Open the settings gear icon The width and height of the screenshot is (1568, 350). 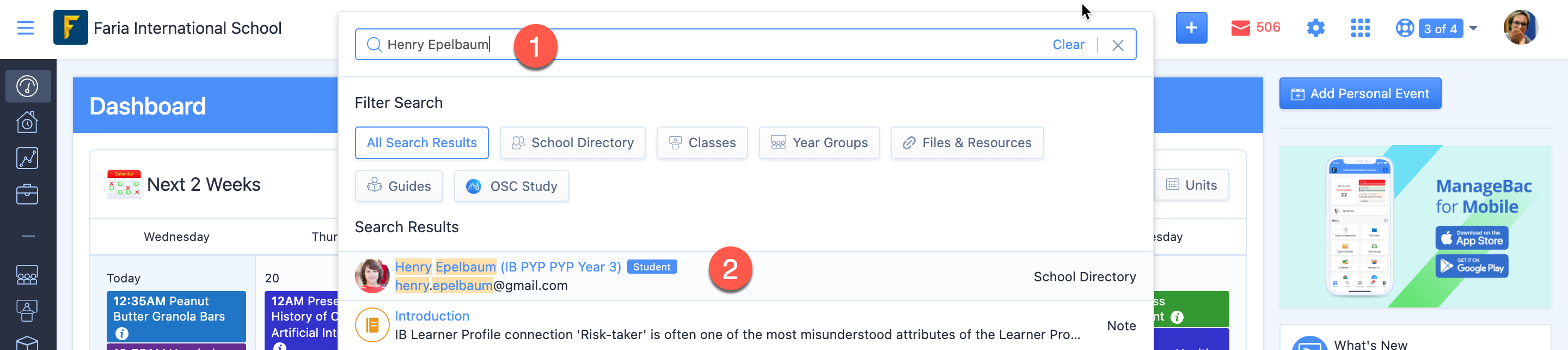pyautogui.click(x=1315, y=28)
